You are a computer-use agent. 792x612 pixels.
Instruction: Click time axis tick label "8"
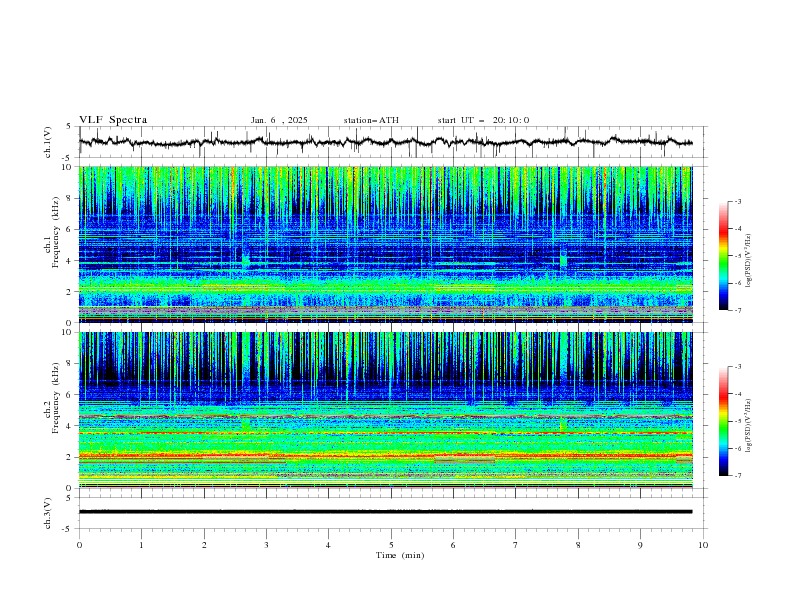pyautogui.click(x=578, y=545)
